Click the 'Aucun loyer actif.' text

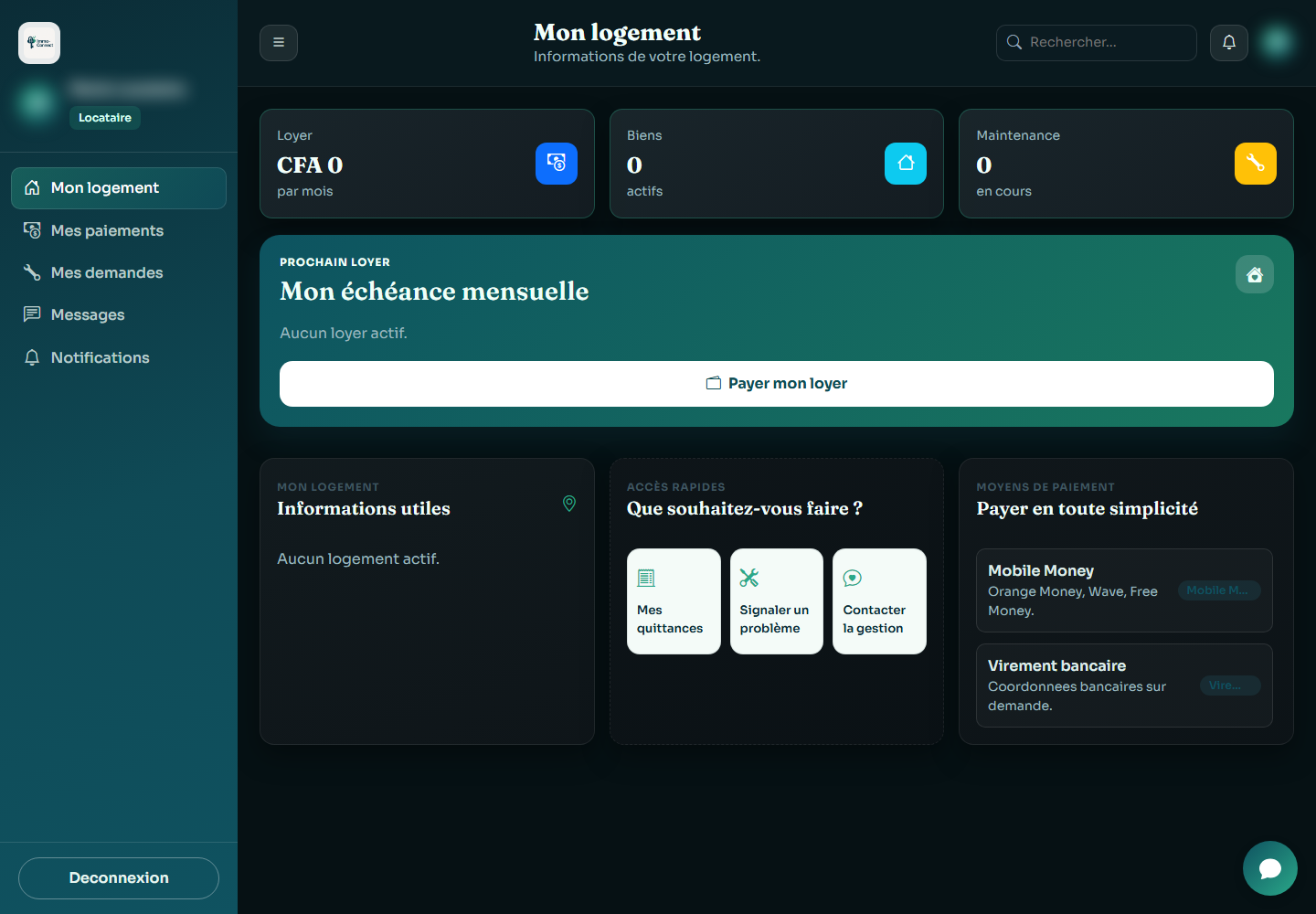[x=344, y=334]
